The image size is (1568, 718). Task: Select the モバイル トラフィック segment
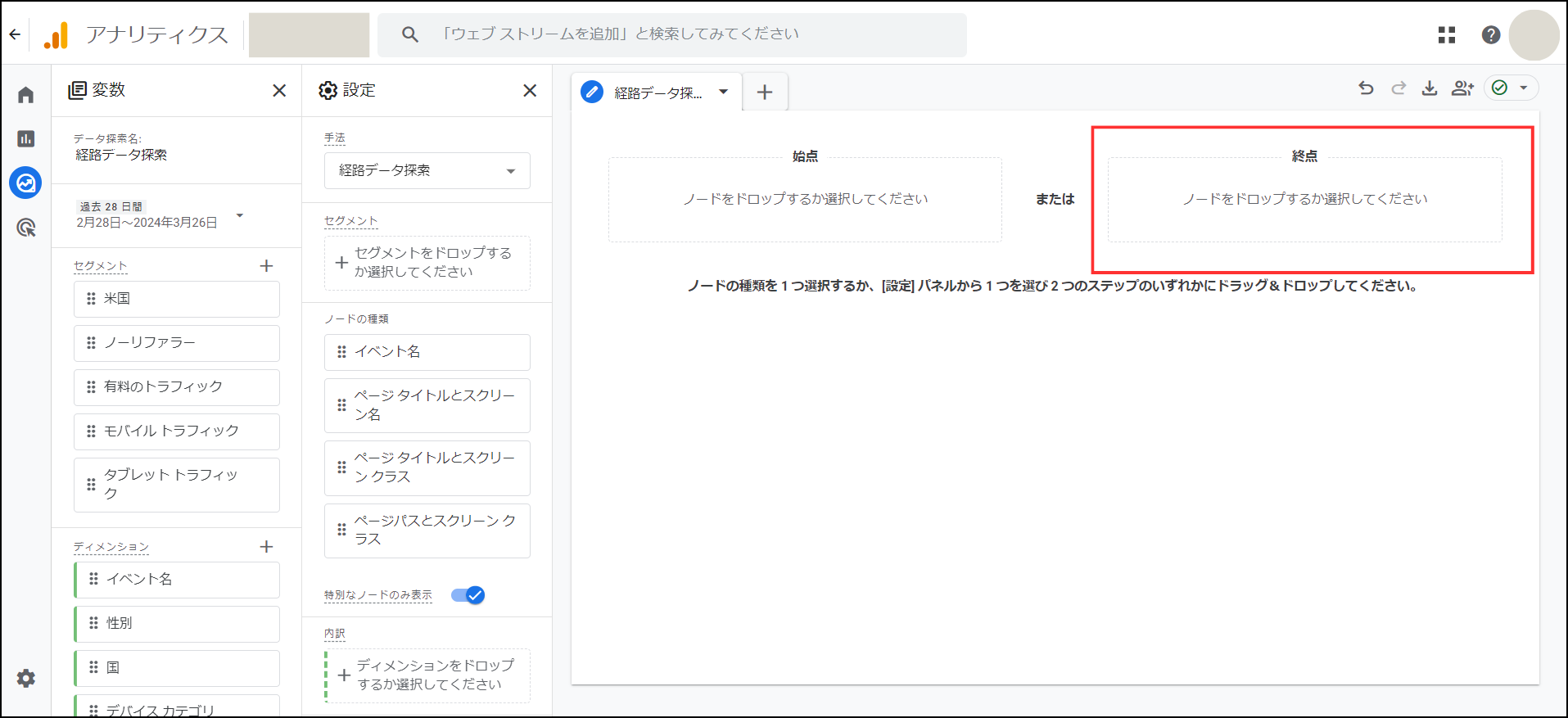click(x=177, y=431)
